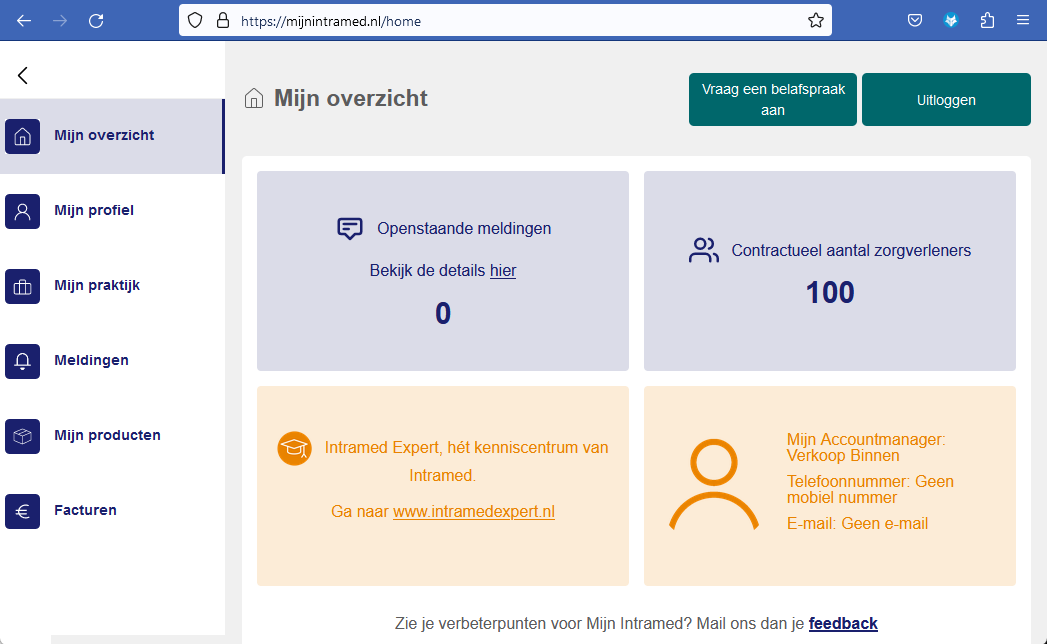Click the person icon for Mijn profiel
The width and height of the screenshot is (1047, 644).
pos(23,211)
